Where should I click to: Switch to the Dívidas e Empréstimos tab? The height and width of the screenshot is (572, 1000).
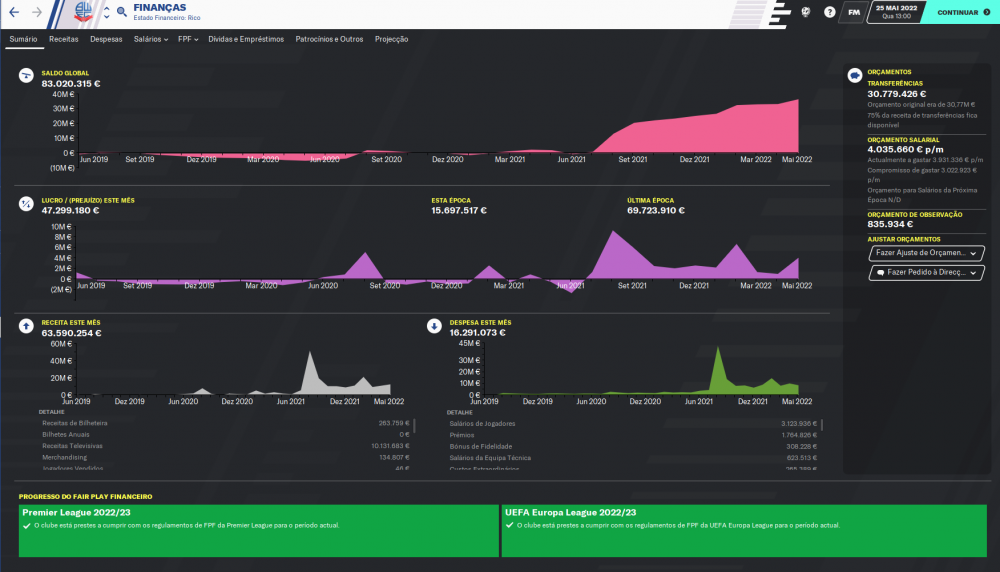pyautogui.click(x=246, y=39)
